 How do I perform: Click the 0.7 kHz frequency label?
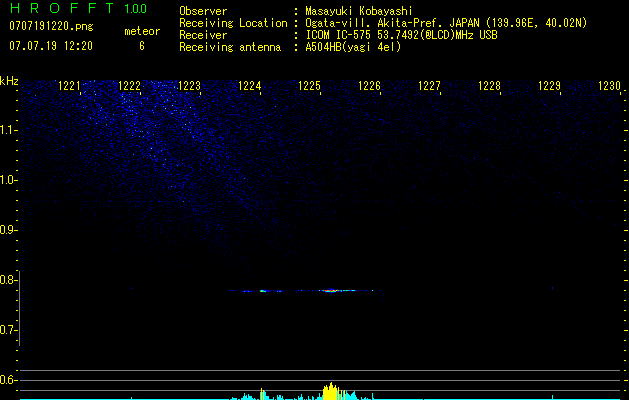point(8,330)
